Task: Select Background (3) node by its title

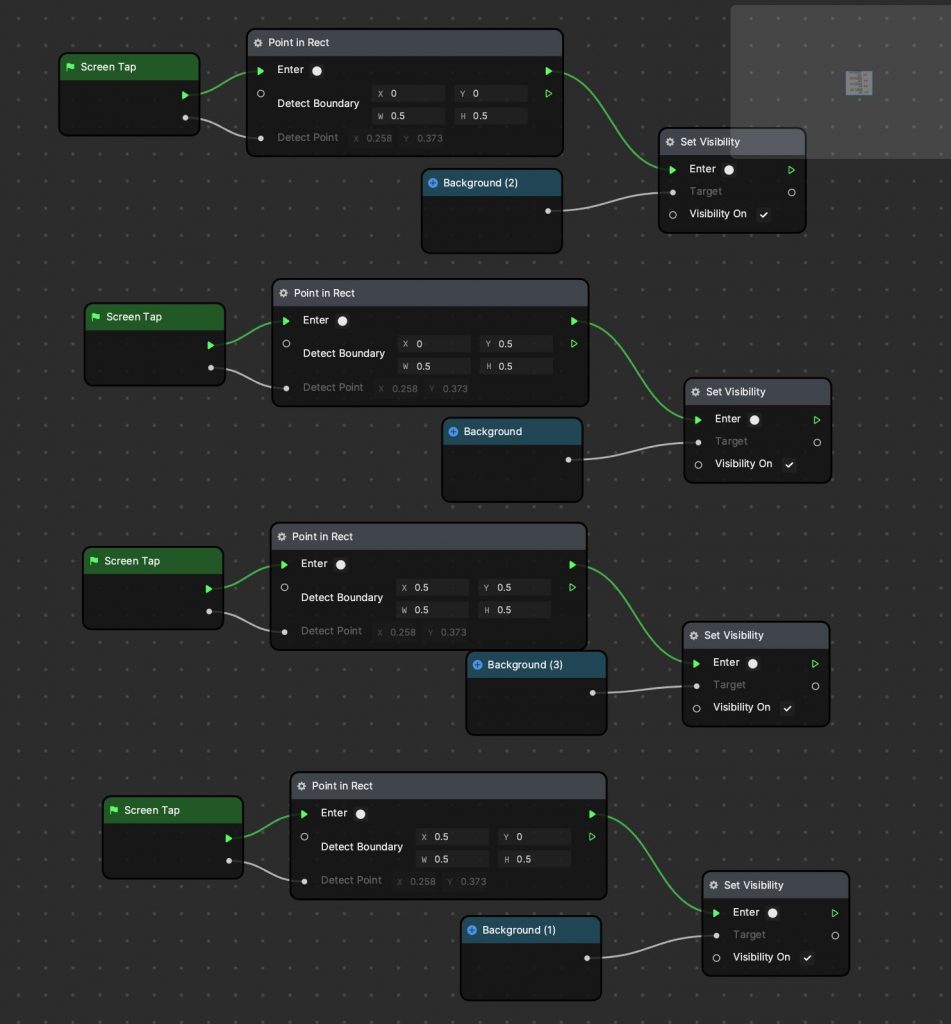Action: coord(524,665)
